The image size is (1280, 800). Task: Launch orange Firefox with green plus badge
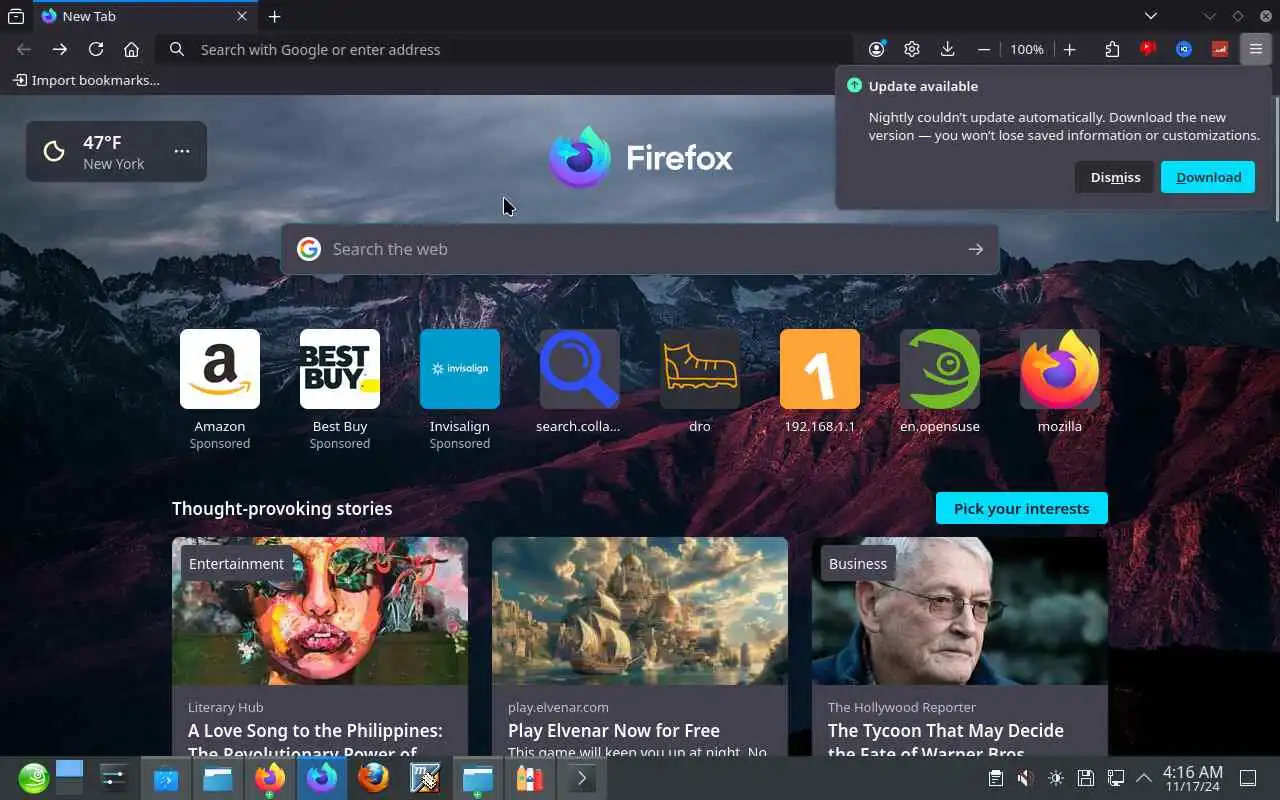pyautogui.click(x=269, y=778)
